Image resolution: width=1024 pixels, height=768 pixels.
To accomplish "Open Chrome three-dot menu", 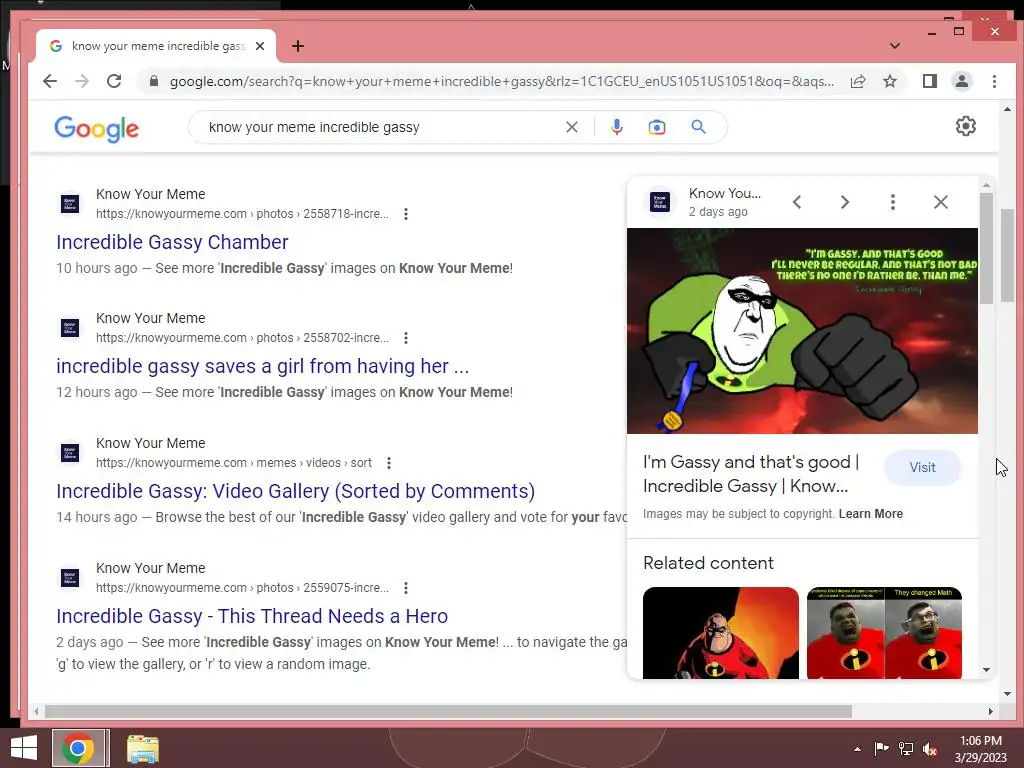I will [x=994, y=81].
